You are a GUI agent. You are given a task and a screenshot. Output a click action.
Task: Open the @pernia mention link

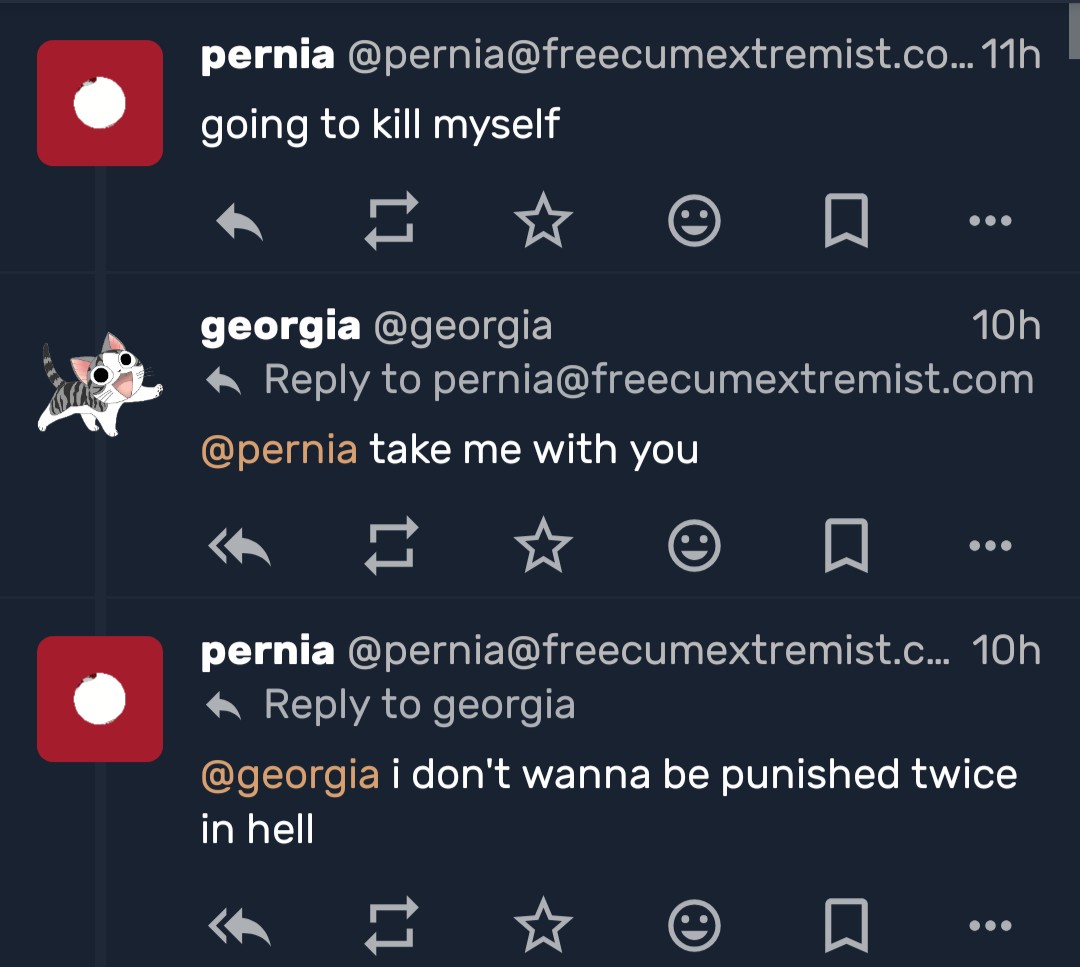279,450
